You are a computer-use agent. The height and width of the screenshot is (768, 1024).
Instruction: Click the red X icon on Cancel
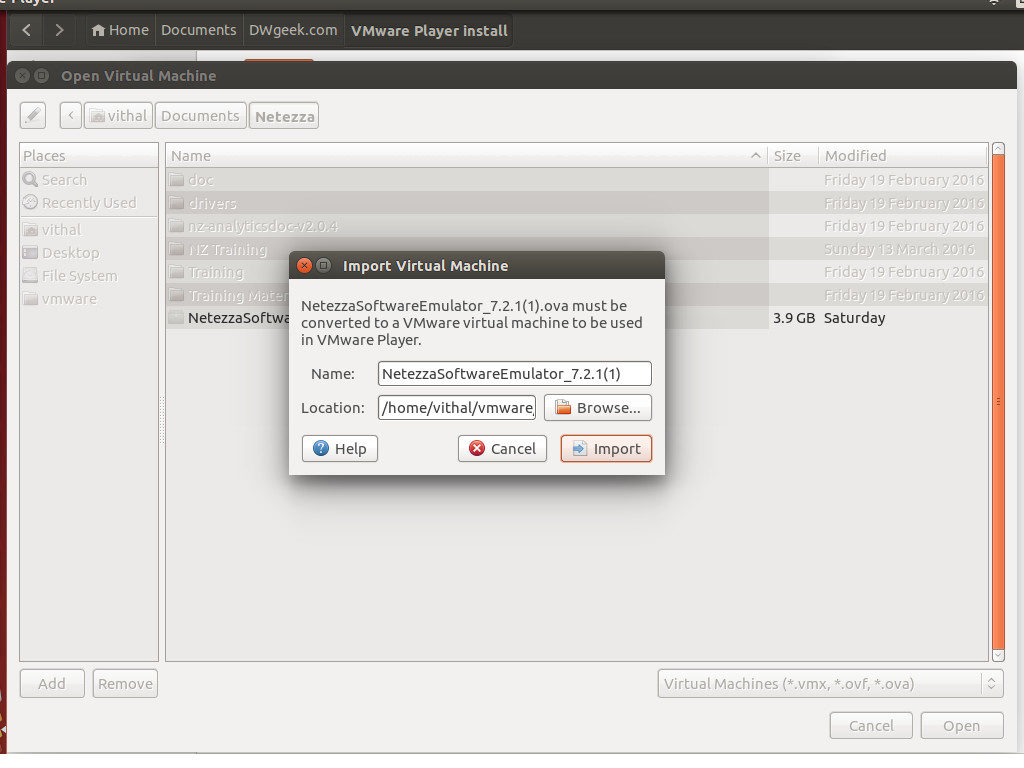click(x=477, y=449)
